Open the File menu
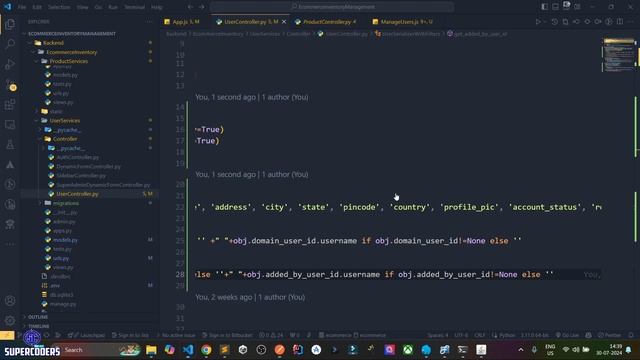 click(22, 7)
